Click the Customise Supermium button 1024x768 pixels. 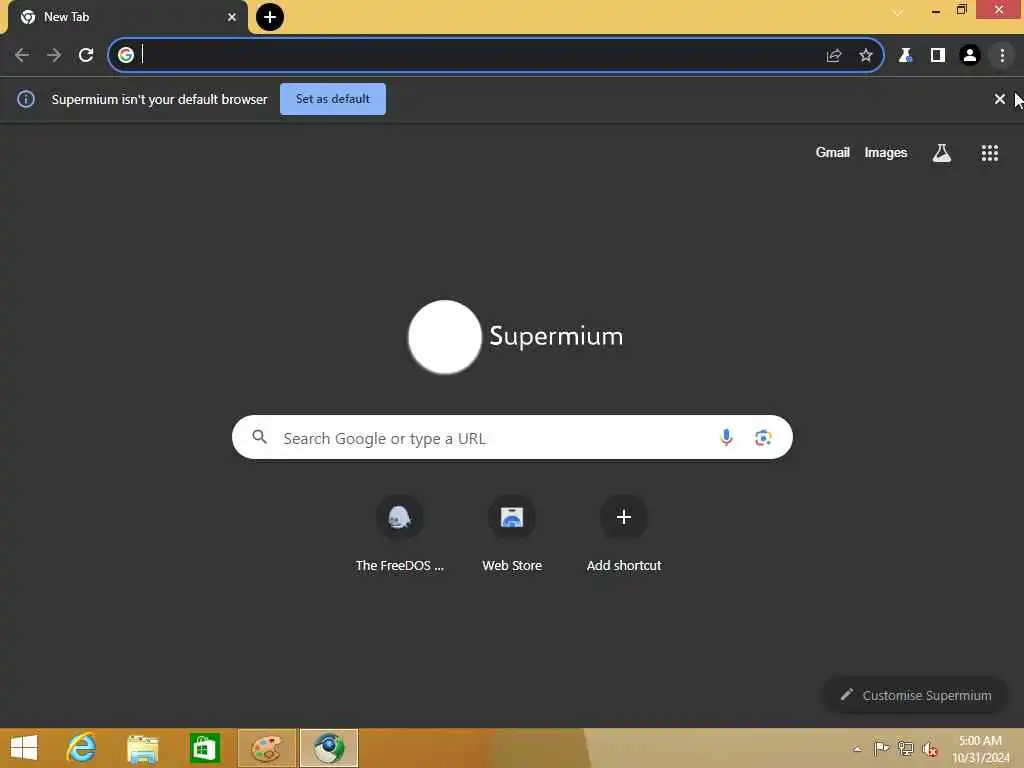pos(916,696)
